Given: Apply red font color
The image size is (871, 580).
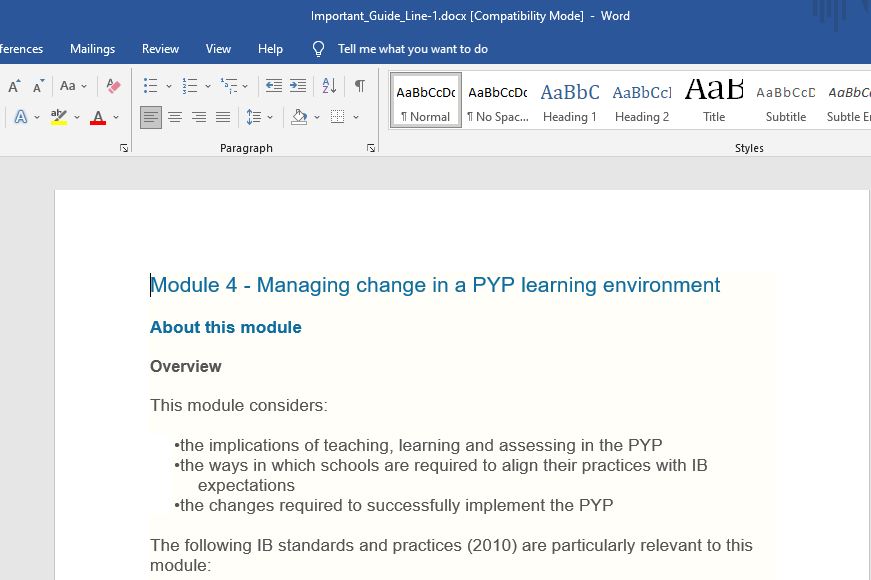Looking at the screenshot, I should click(x=98, y=117).
